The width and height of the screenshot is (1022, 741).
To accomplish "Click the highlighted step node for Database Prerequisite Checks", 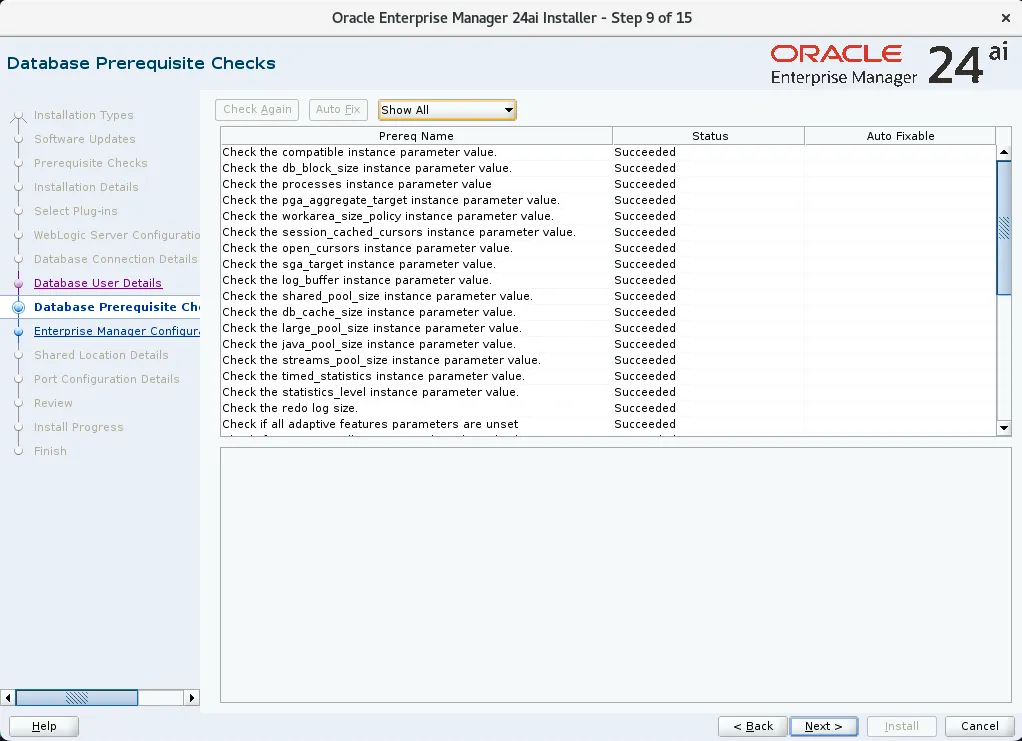I will [x=20, y=307].
